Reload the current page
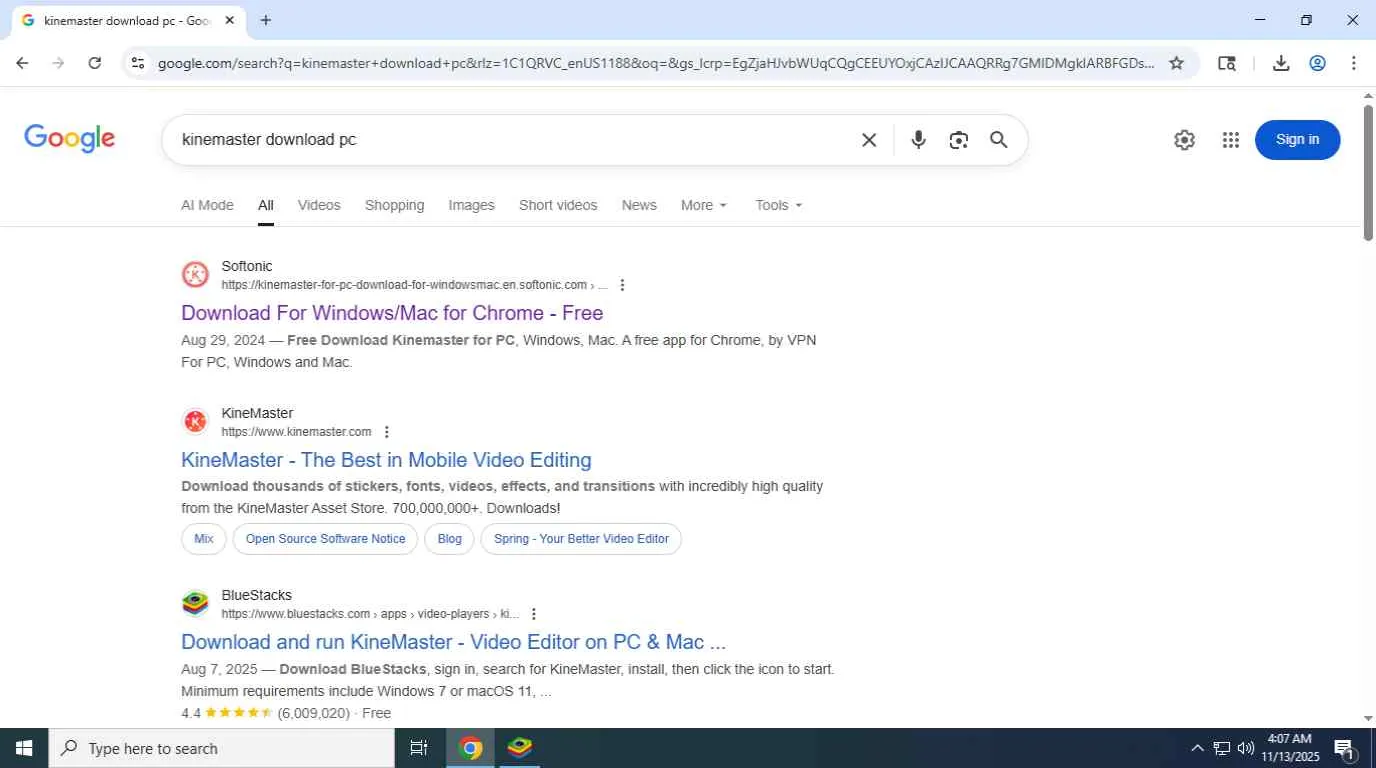This screenshot has height=768, width=1376. click(94, 63)
